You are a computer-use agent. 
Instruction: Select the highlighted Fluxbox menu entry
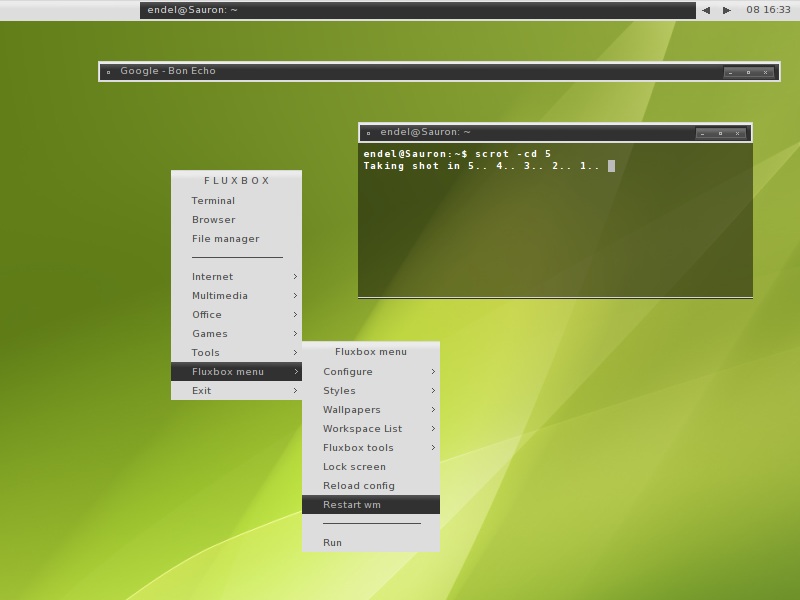tap(236, 371)
